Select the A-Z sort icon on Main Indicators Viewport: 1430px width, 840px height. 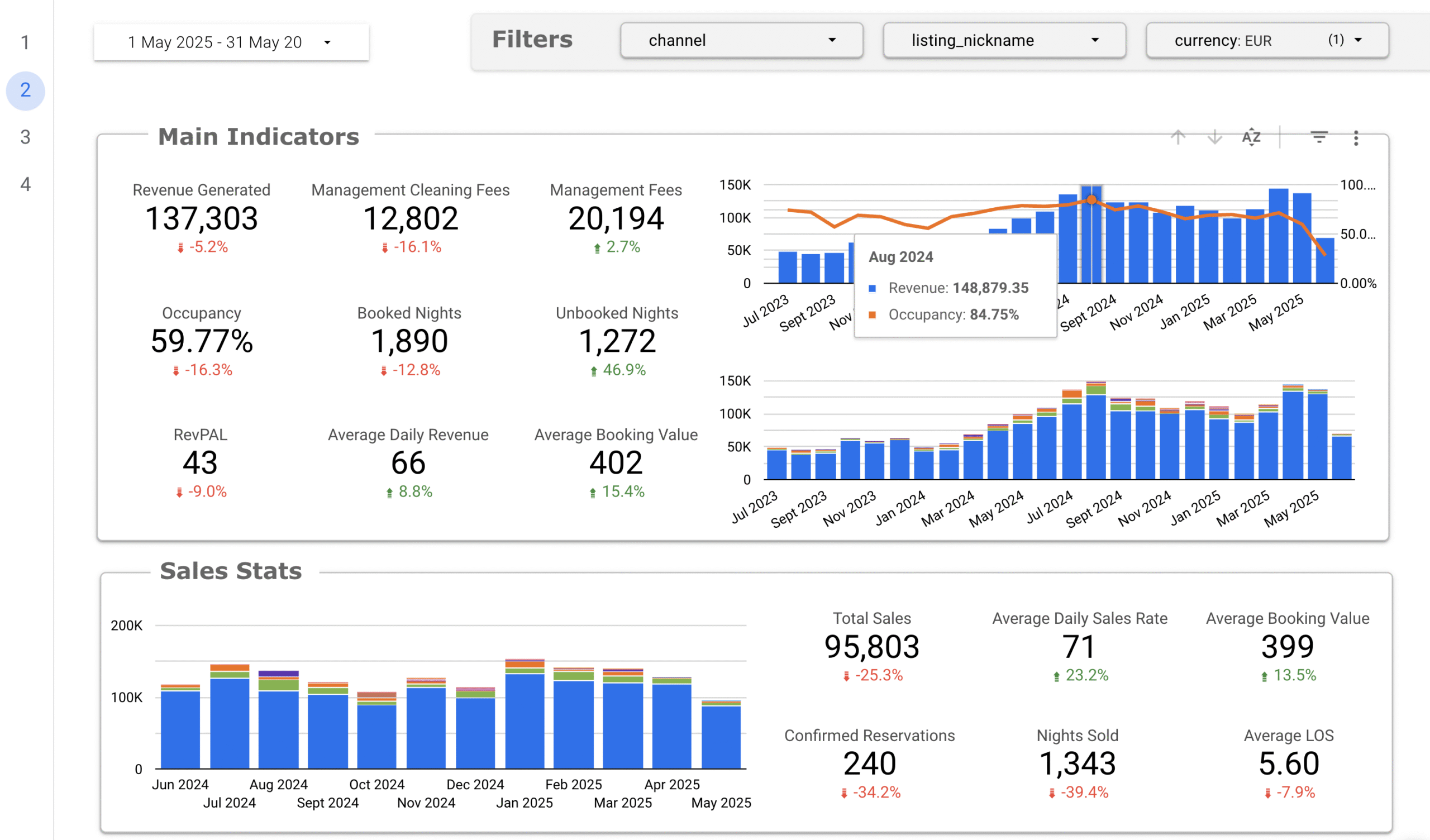point(1251,137)
